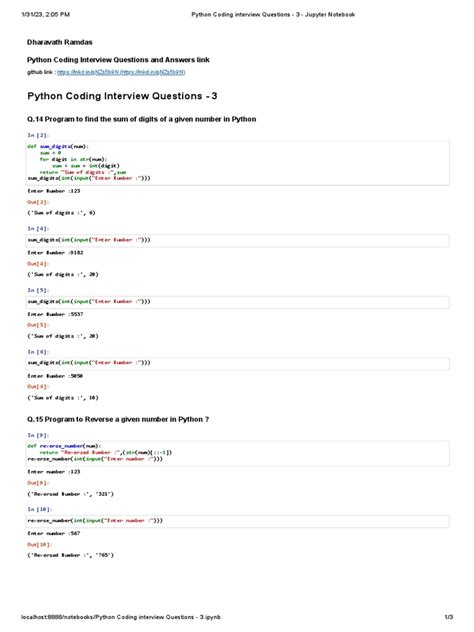Click the In [4] code cell input
This screenshot has height=632, width=474.
tap(238, 241)
